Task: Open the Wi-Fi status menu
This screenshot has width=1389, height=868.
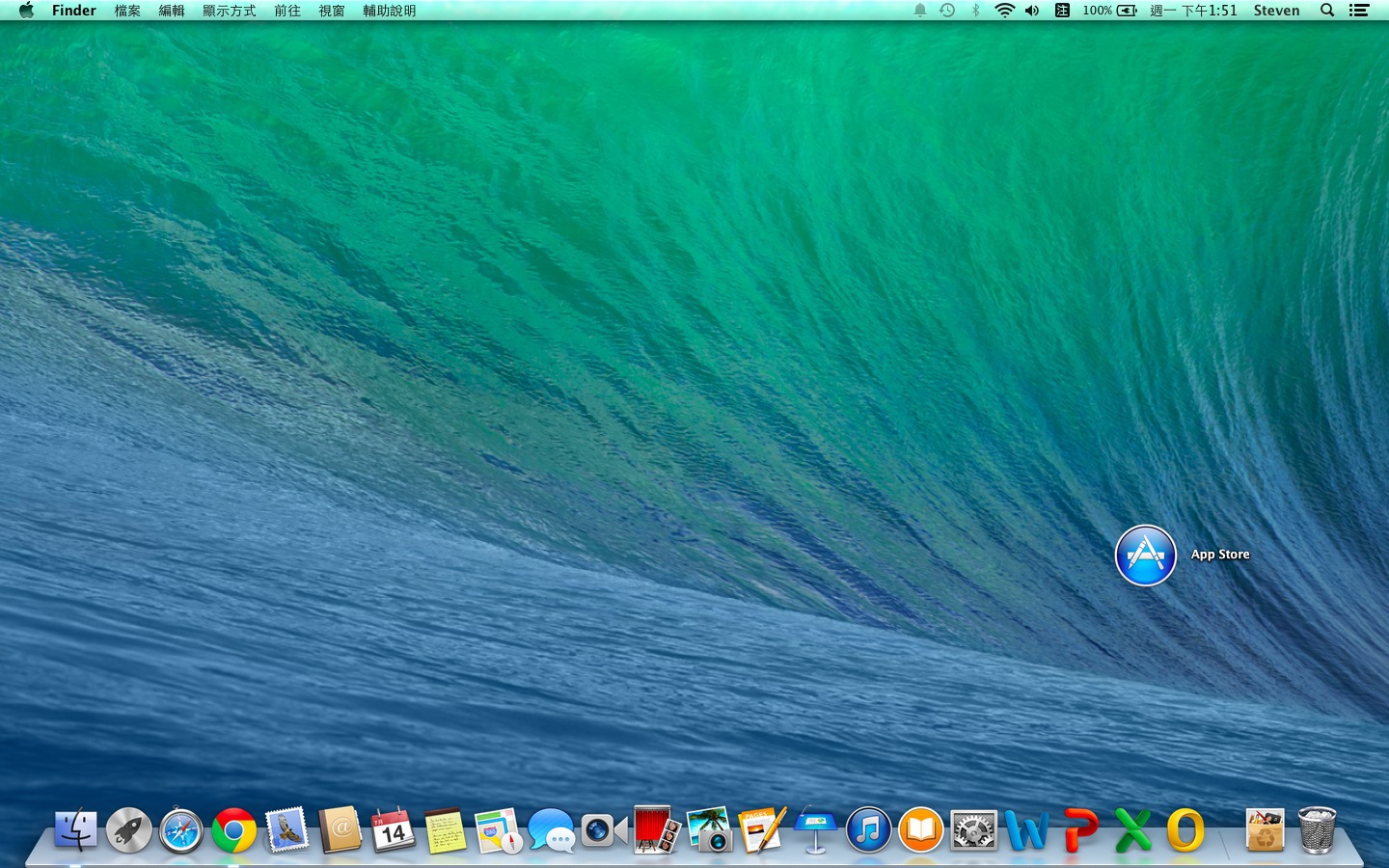Action: 1004,11
